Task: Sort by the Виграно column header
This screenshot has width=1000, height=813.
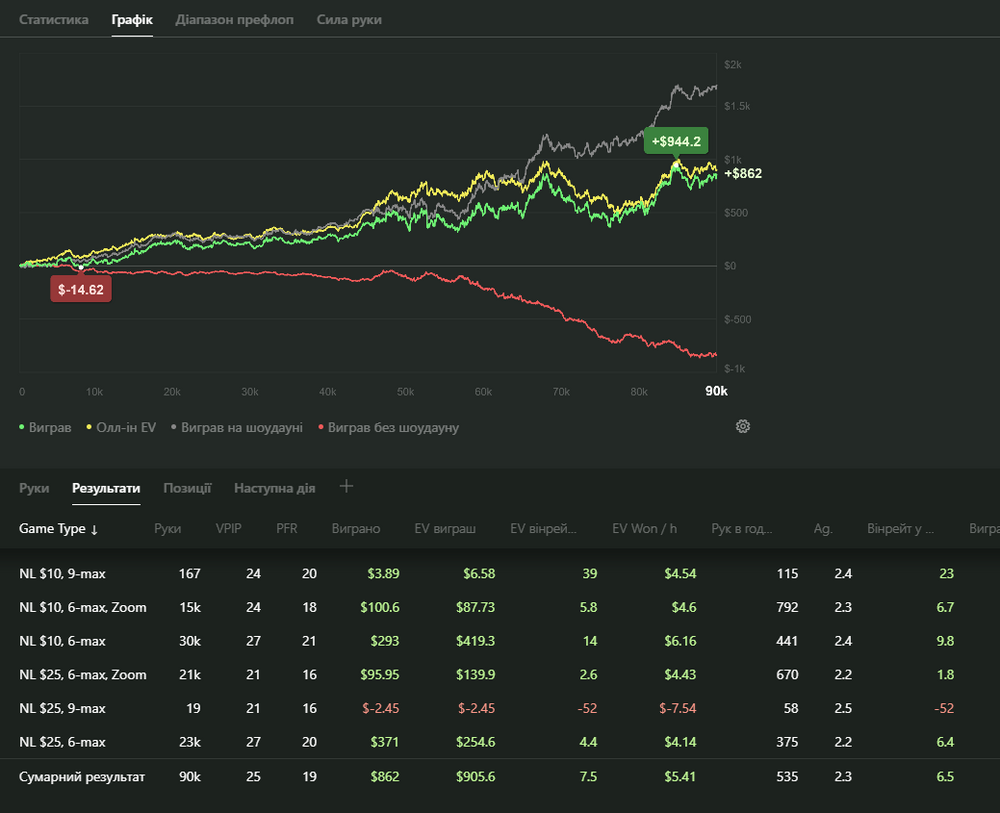Action: point(356,529)
